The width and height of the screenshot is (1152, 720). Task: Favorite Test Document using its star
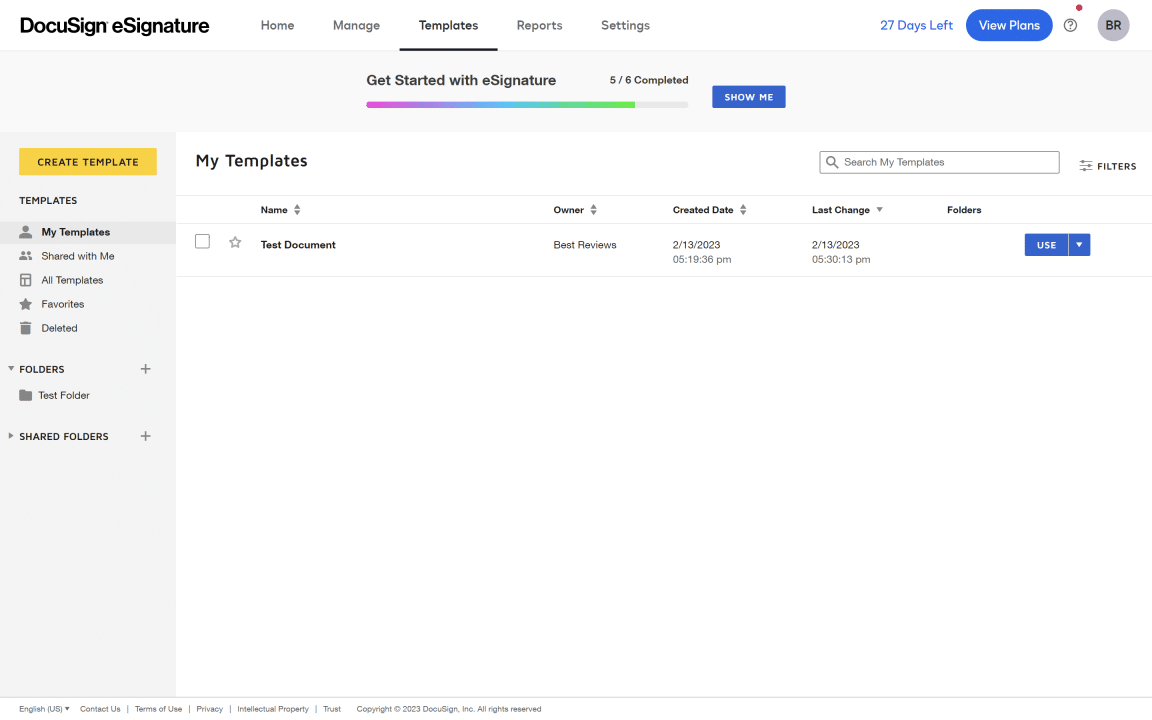pos(235,241)
